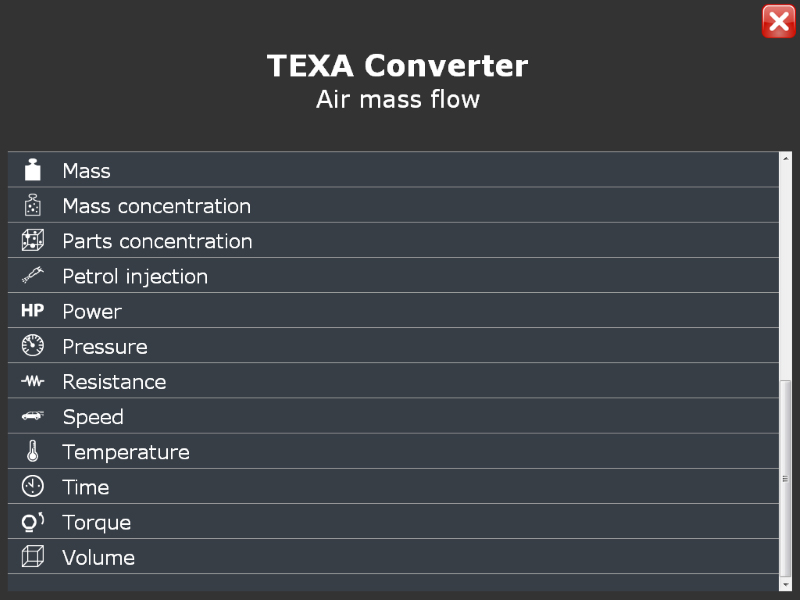Image resolution: width=800 pixels, height=600 pixels.
Task: Select the gauge icon next to Pressure
Action: [33, 345]
